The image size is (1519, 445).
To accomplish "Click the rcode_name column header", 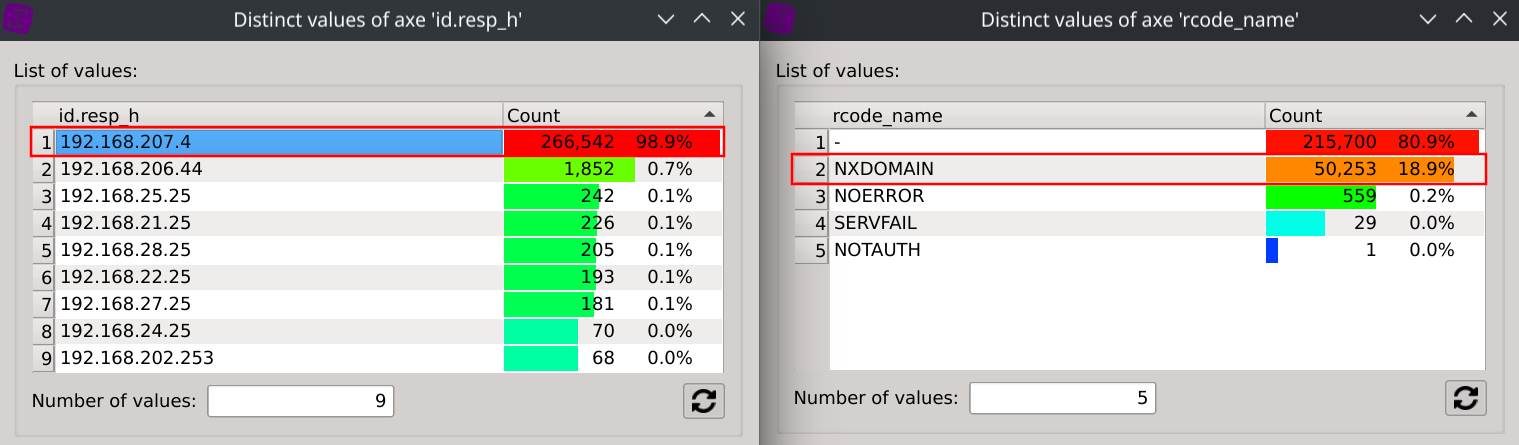I will [x=1046, y=115].
